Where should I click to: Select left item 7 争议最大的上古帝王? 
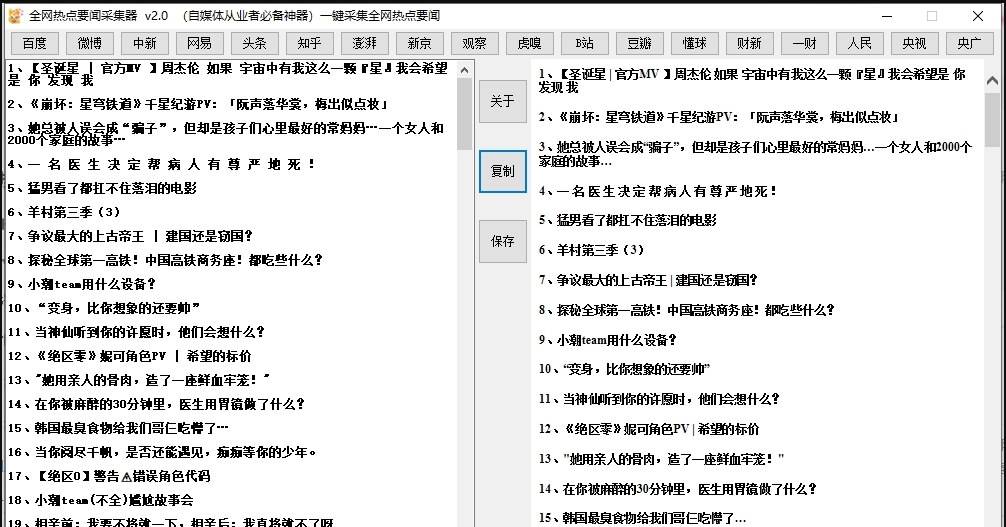click(x=131, y=236)
